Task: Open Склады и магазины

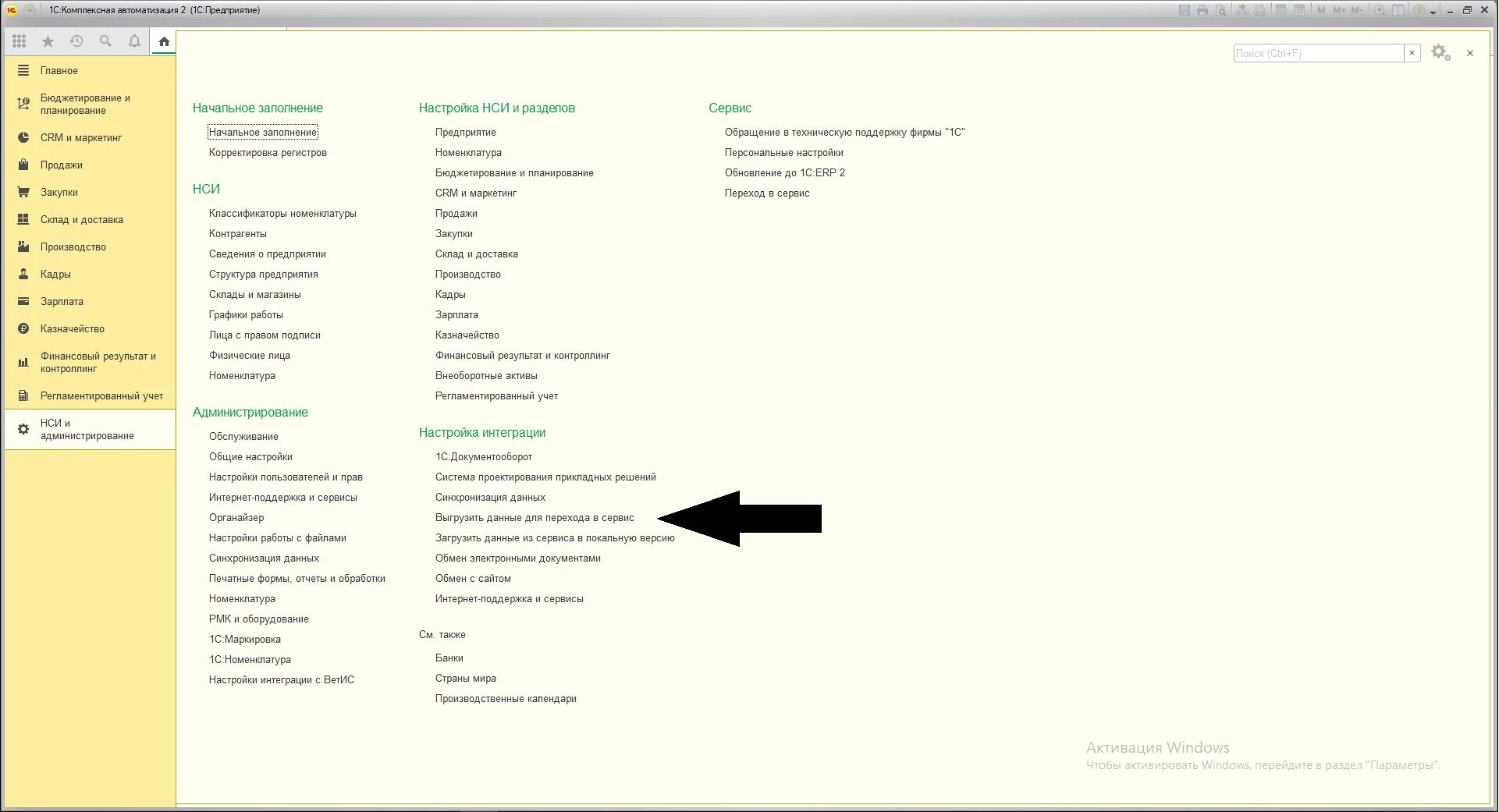Action: [x=255, y=294]
